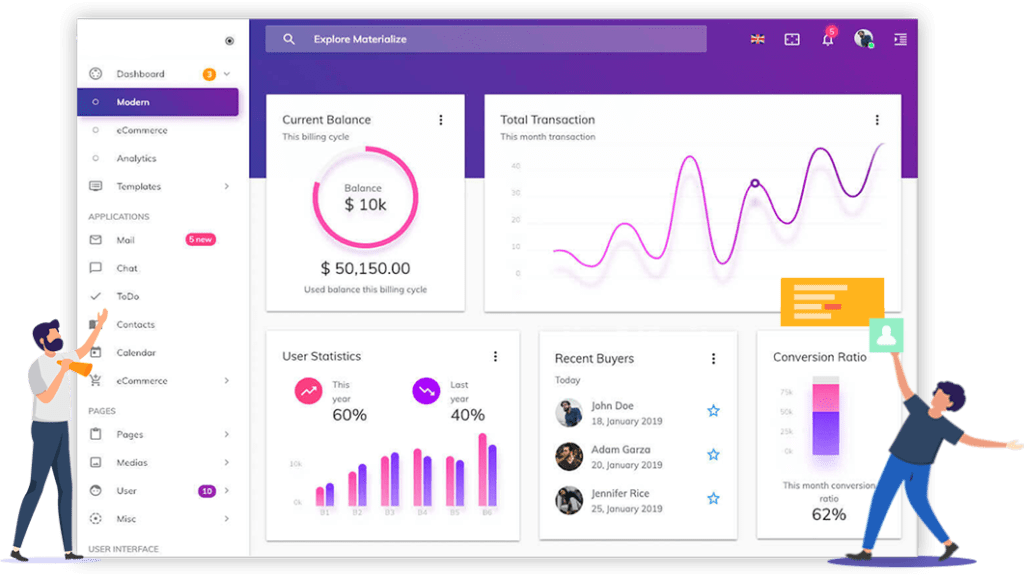Screen dimensions: 1024x576
Task: Open the ToDo application link
Action: pos(127,297)
